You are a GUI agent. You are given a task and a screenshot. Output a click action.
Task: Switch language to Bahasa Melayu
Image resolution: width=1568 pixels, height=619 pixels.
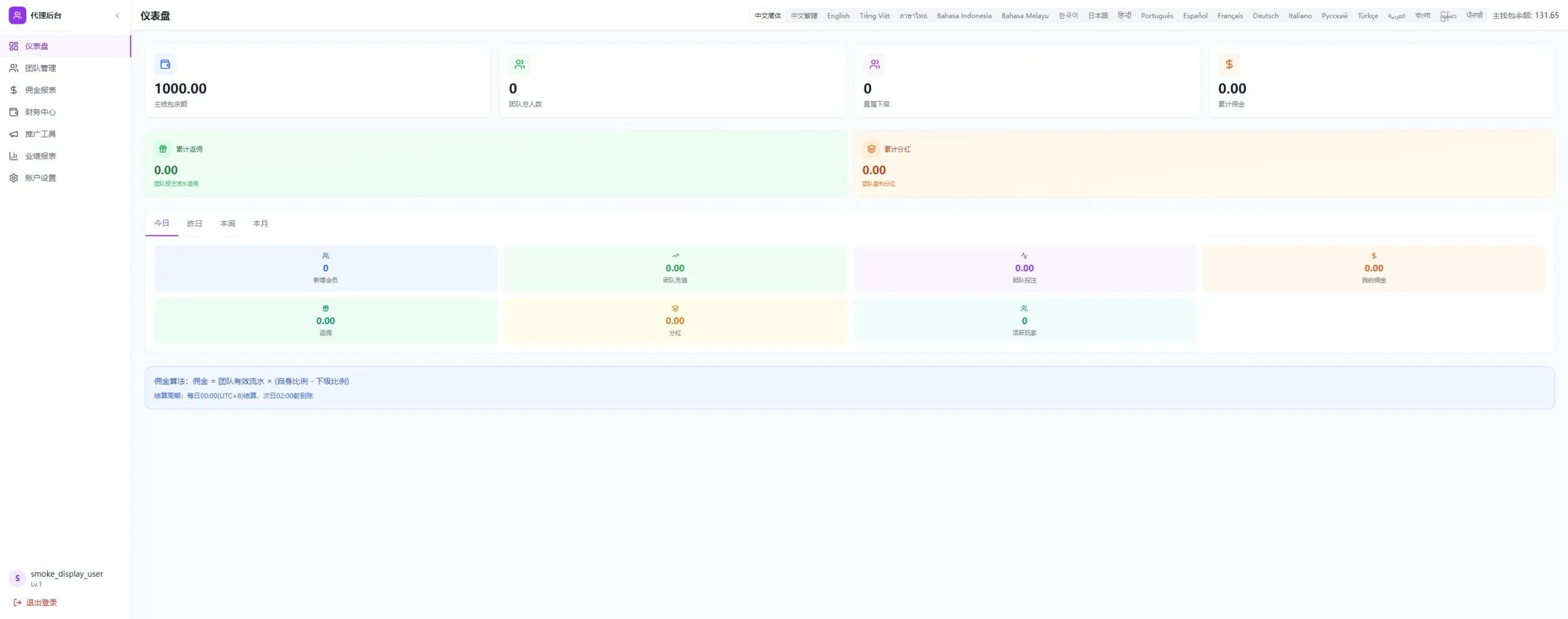(1025, 16)
